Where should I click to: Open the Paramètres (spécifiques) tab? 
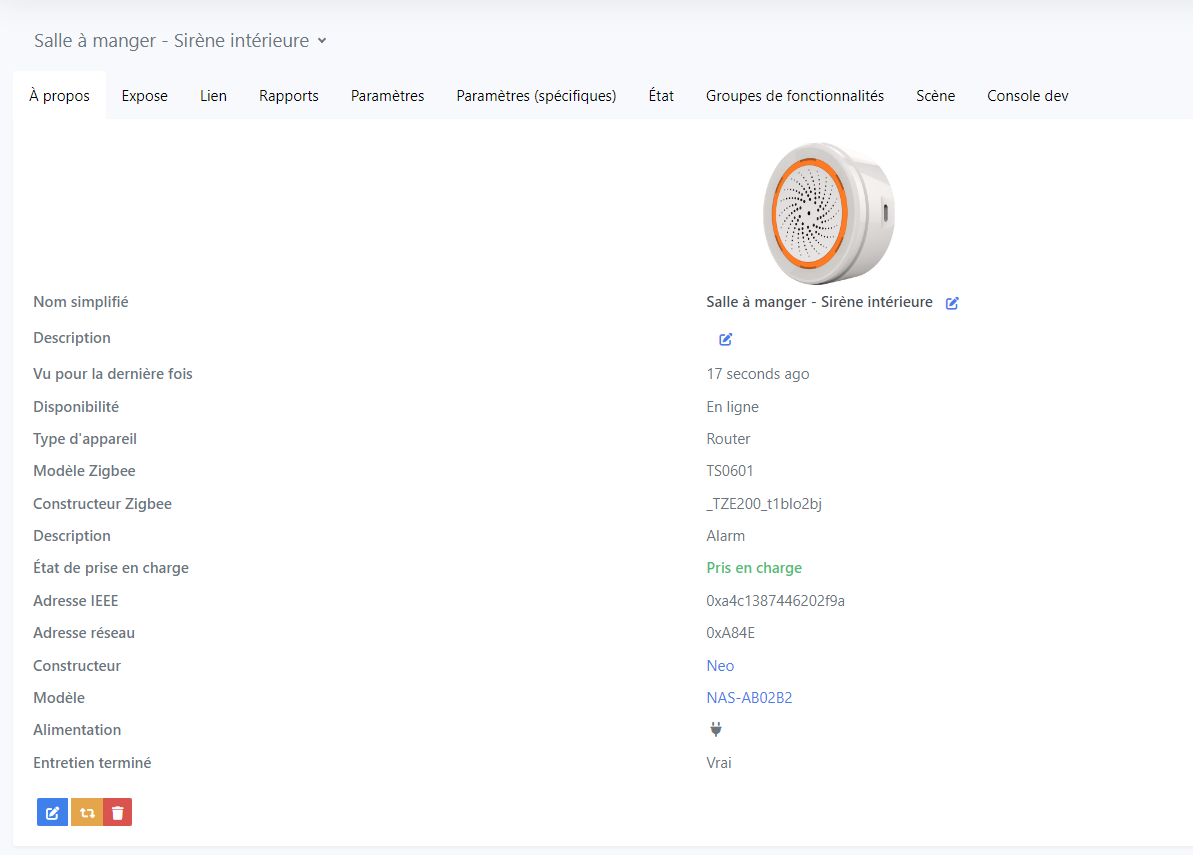tap(536, 96)
